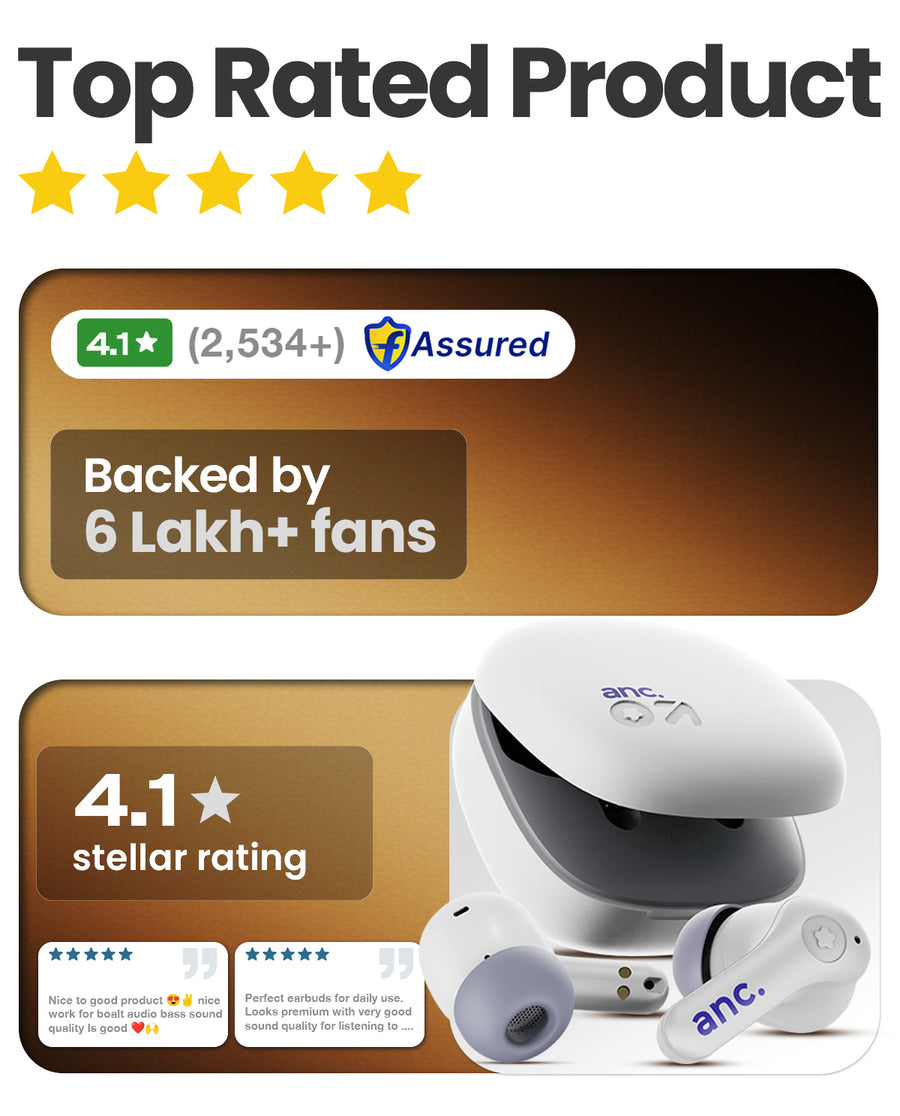Click the first yellow star under the title
This screenshot has height=1116, width=900.
(52, 182)
